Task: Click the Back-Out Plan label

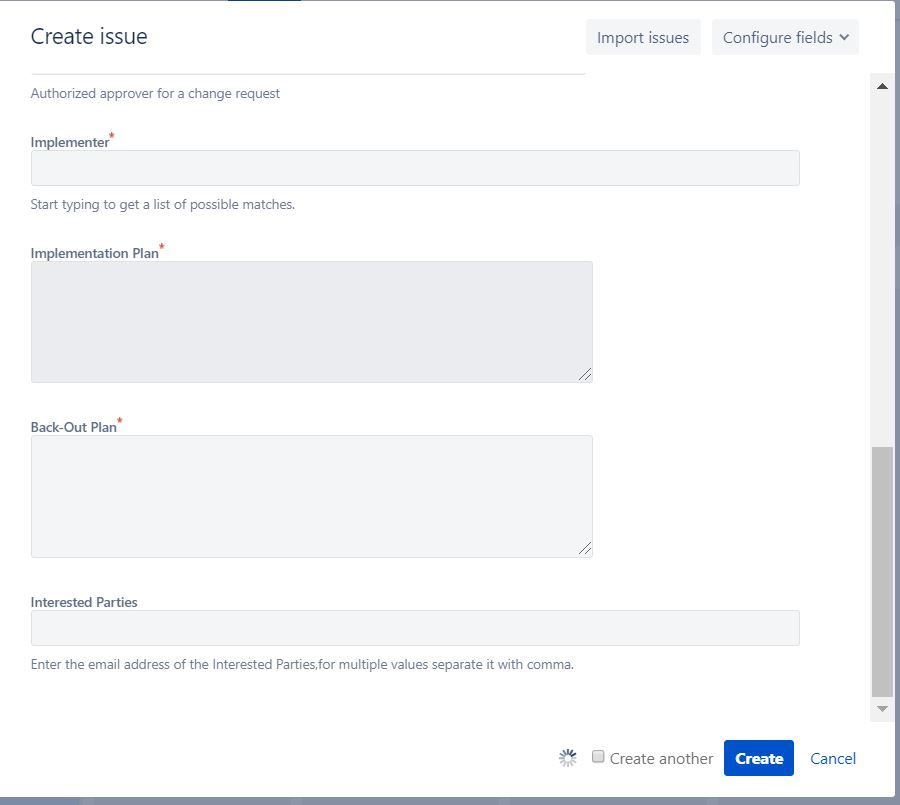Action: [73, 427]
